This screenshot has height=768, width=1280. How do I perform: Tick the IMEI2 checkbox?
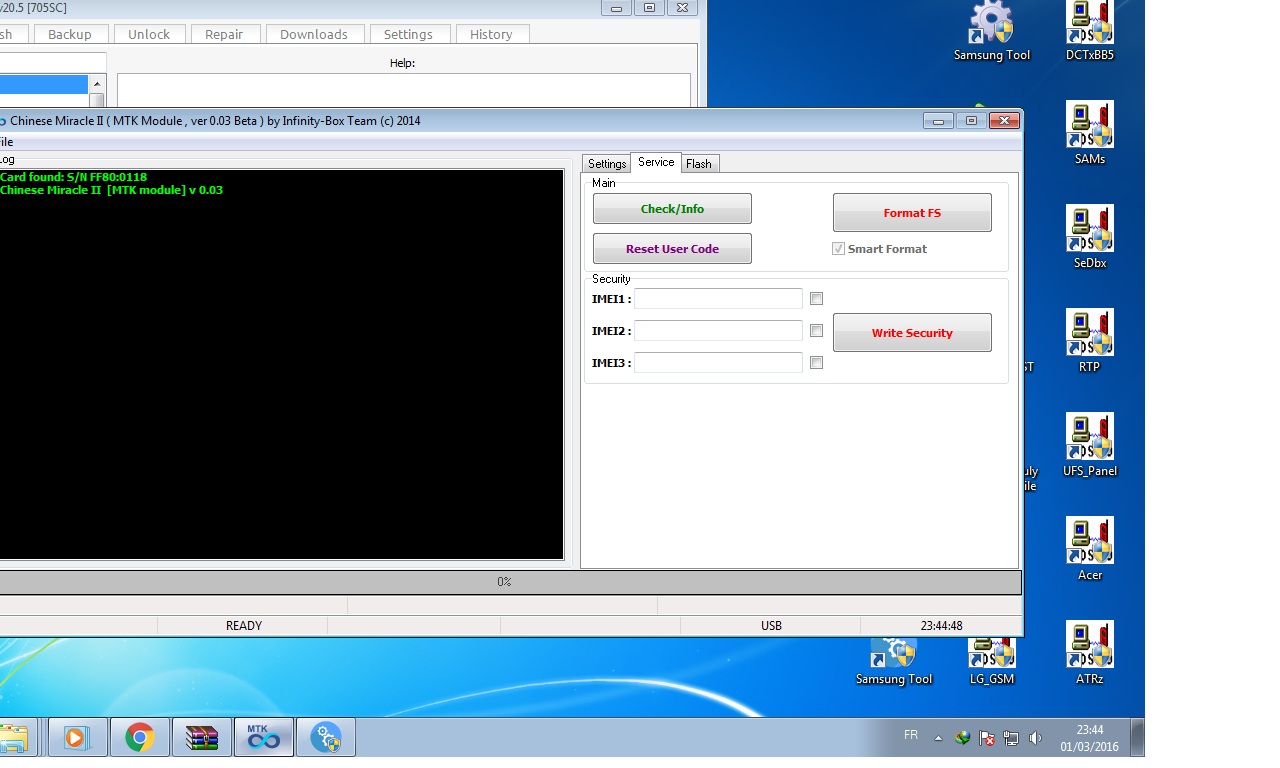pyautogui.click(x=816, y=331)
